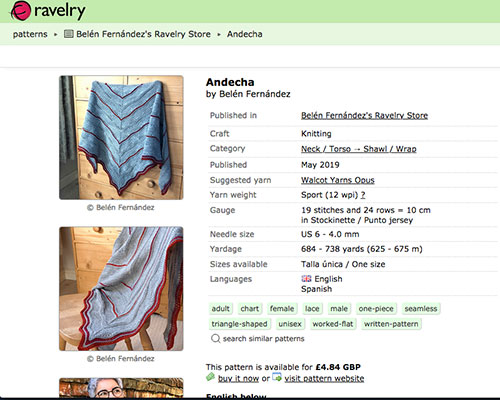Click the store icon in breadcrumb
The image size is (500, 400).
click(69, 34)
